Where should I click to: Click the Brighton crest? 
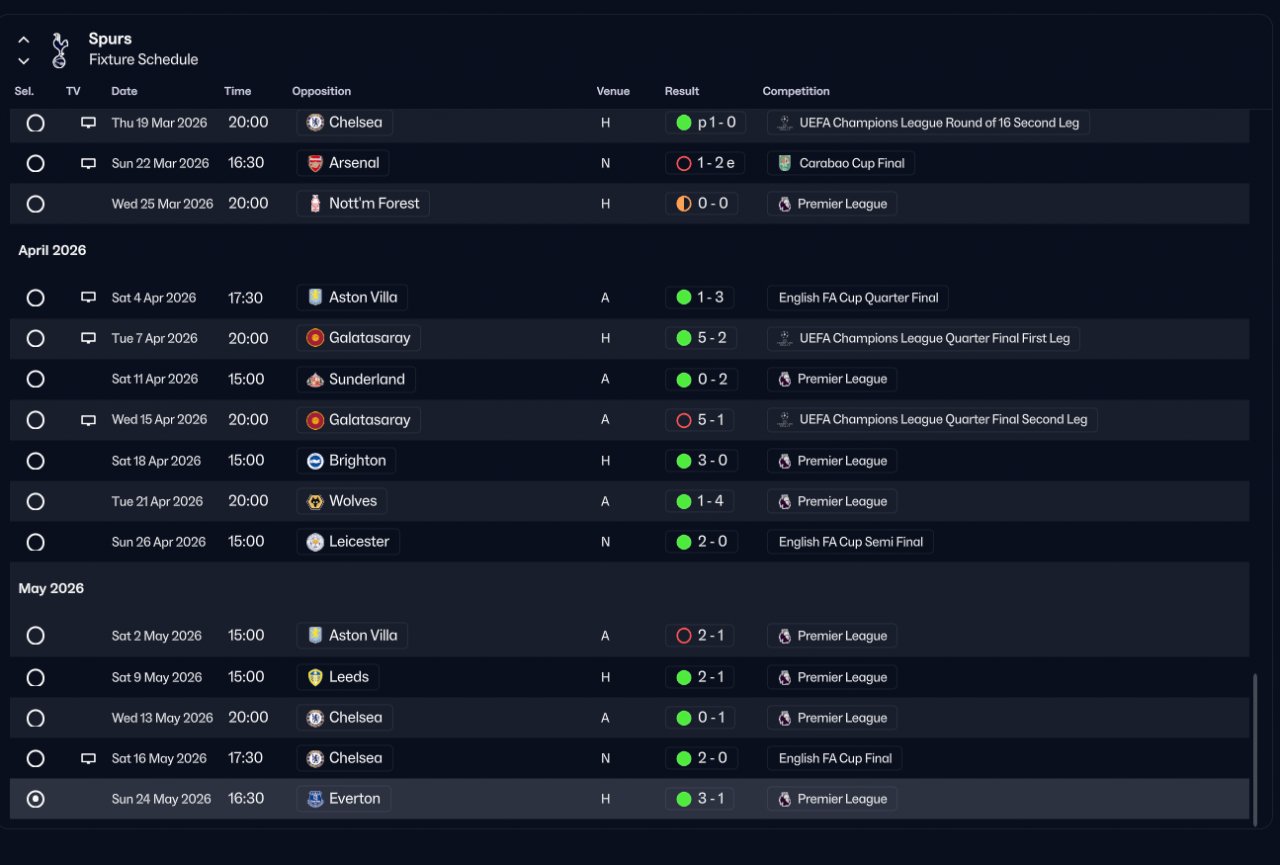coord(315,461)
